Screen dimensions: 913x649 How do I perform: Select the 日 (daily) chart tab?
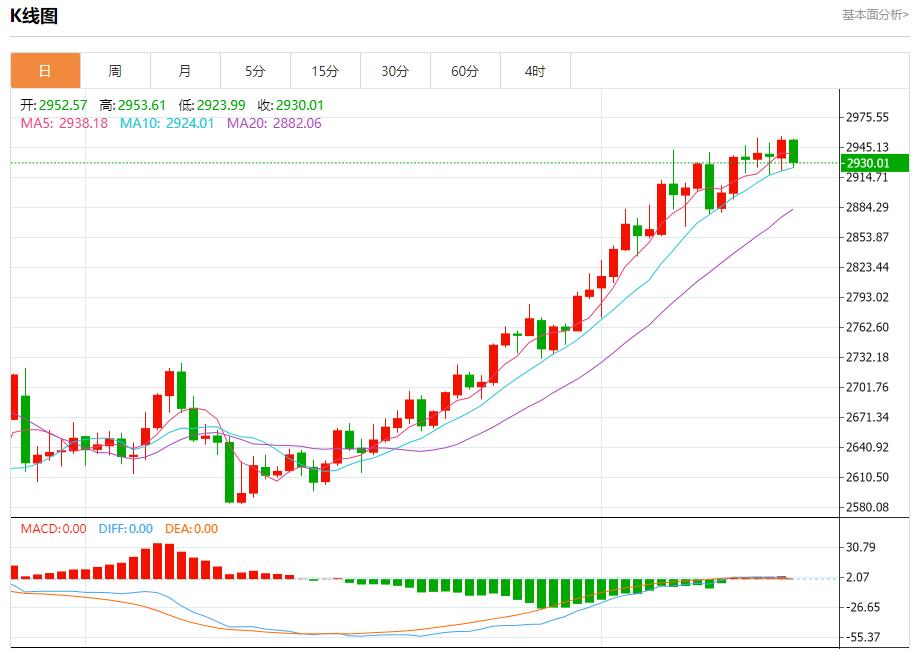[x=45, y=71]
